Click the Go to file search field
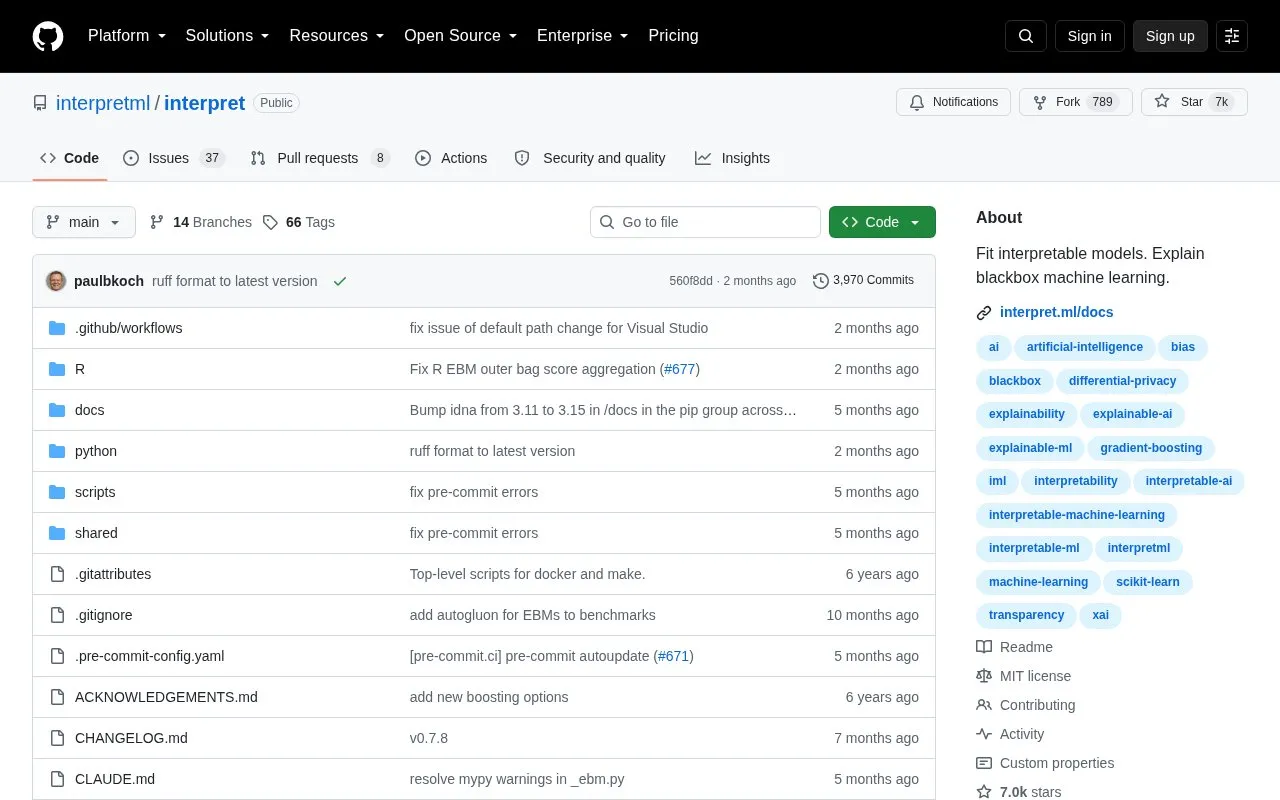Viewport: 1280px width, 800px height. 705,222
